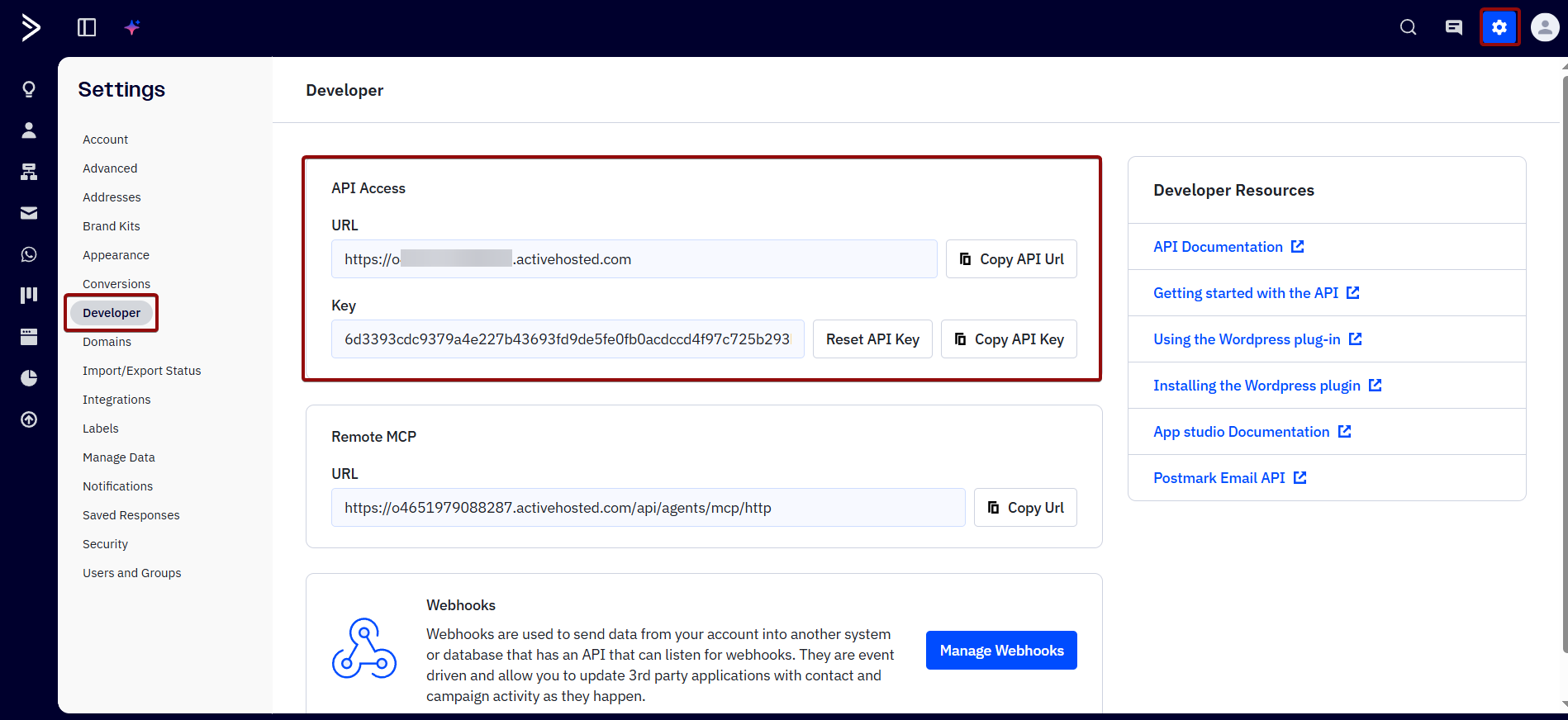Open the AI sparkle assistant icon
The width and height of the screenshot is (1568, 720).
[132, 28]
